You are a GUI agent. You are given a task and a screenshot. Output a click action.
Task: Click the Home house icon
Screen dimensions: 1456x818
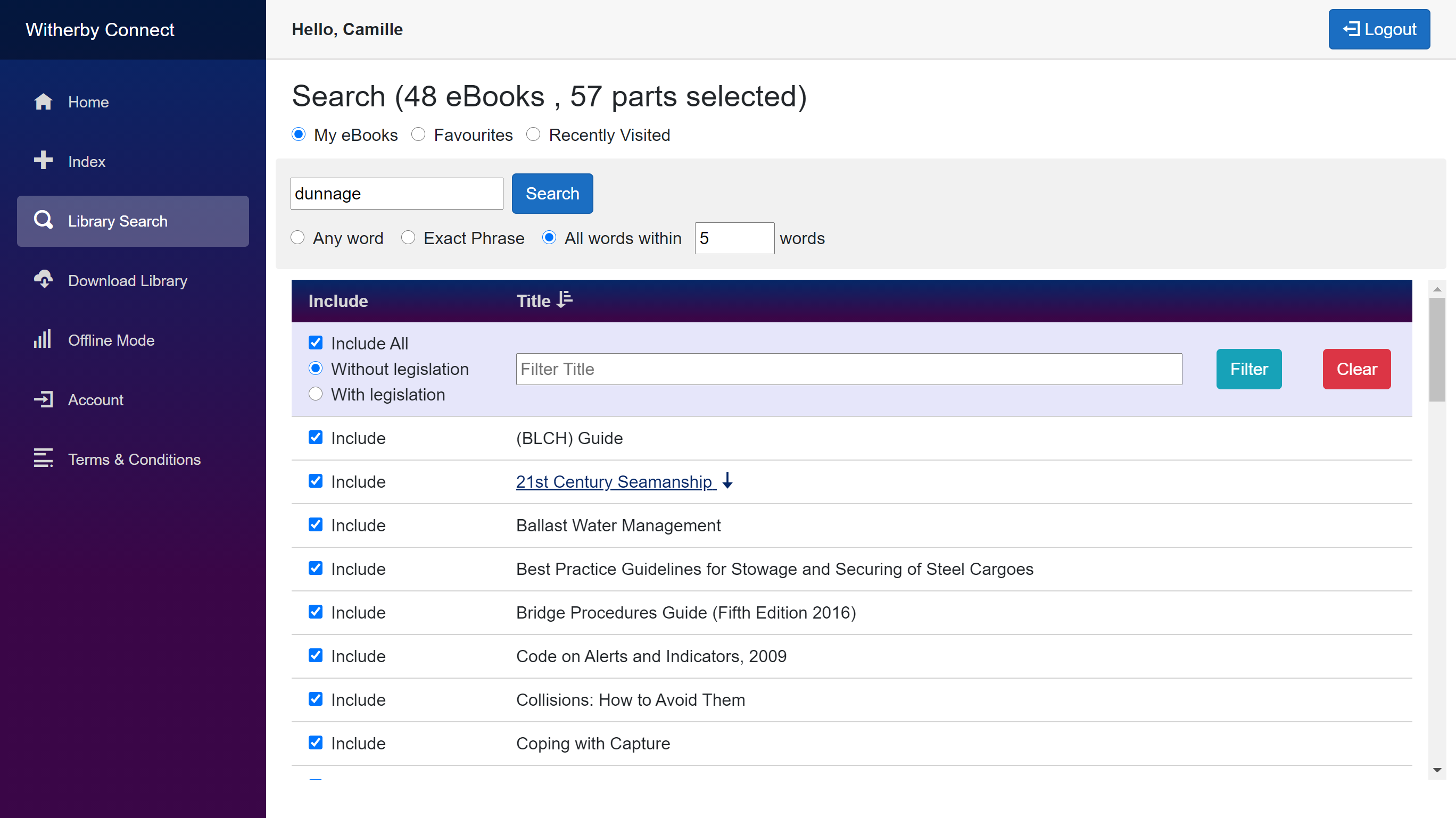[43, 102]
